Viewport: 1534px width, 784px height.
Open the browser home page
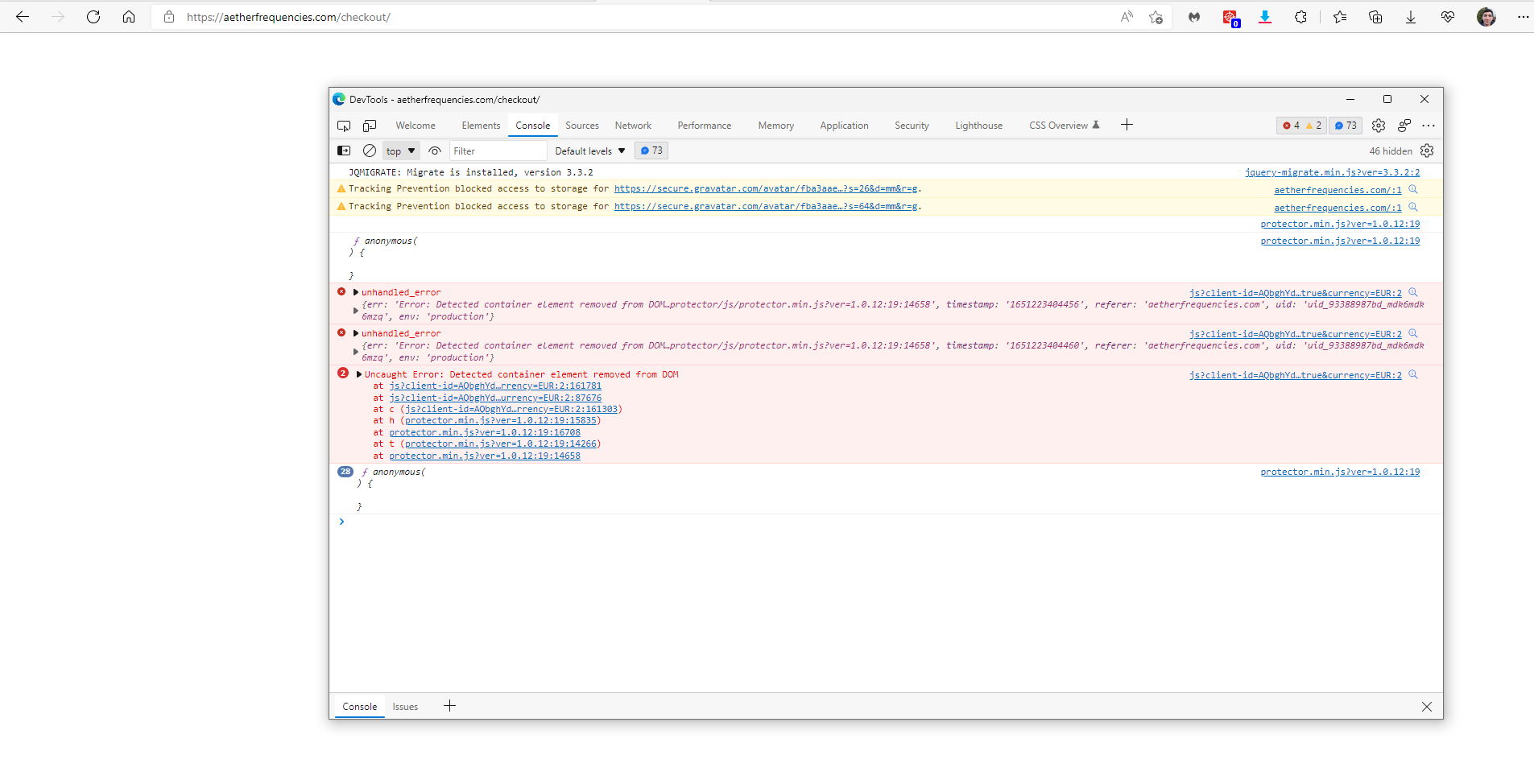tap(129, 17)
